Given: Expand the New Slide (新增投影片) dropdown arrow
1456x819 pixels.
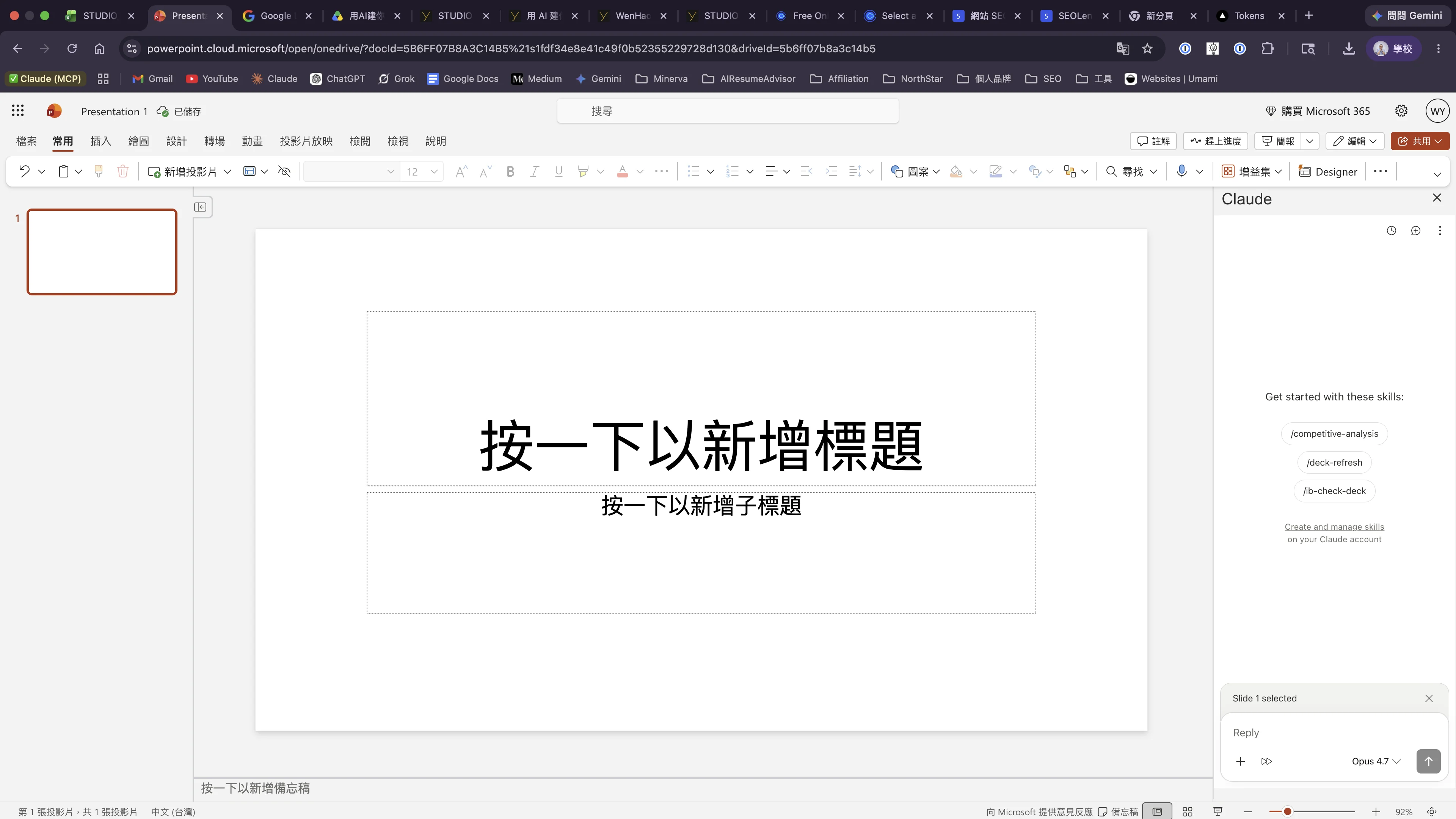Looking at the screenshot, I should tap(228, 171).
